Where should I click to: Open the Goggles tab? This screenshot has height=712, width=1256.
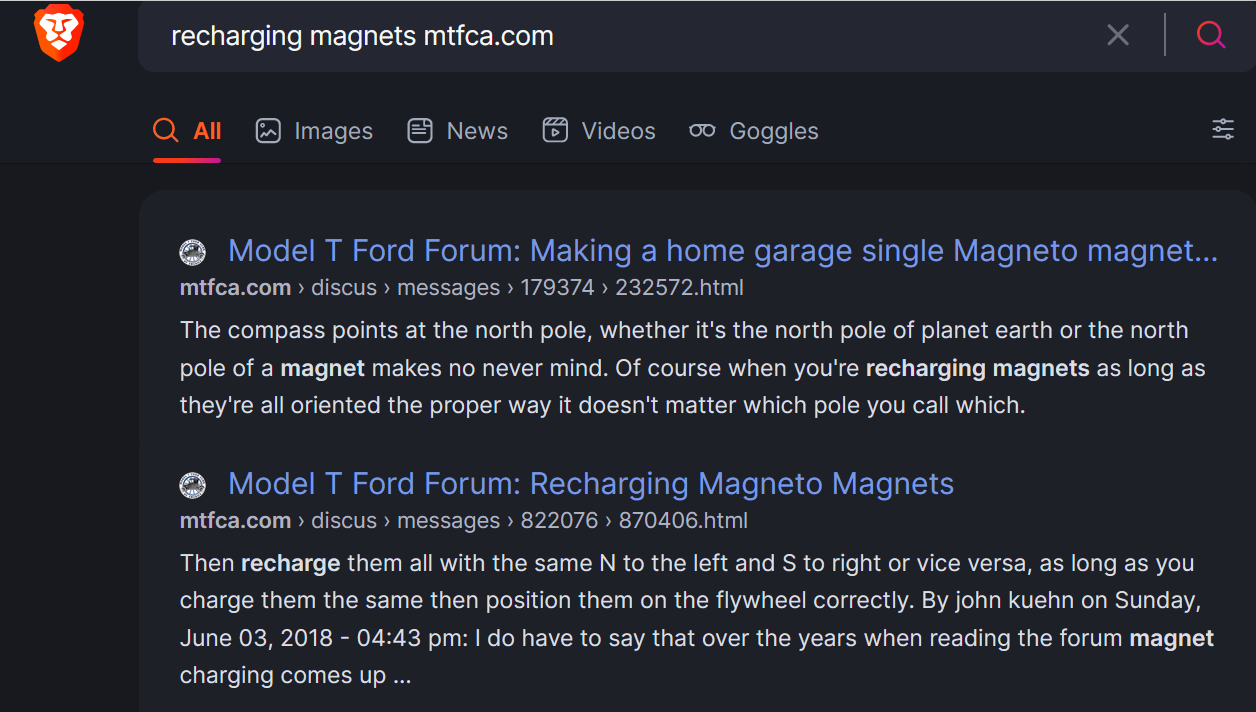[x=754, y=131]
